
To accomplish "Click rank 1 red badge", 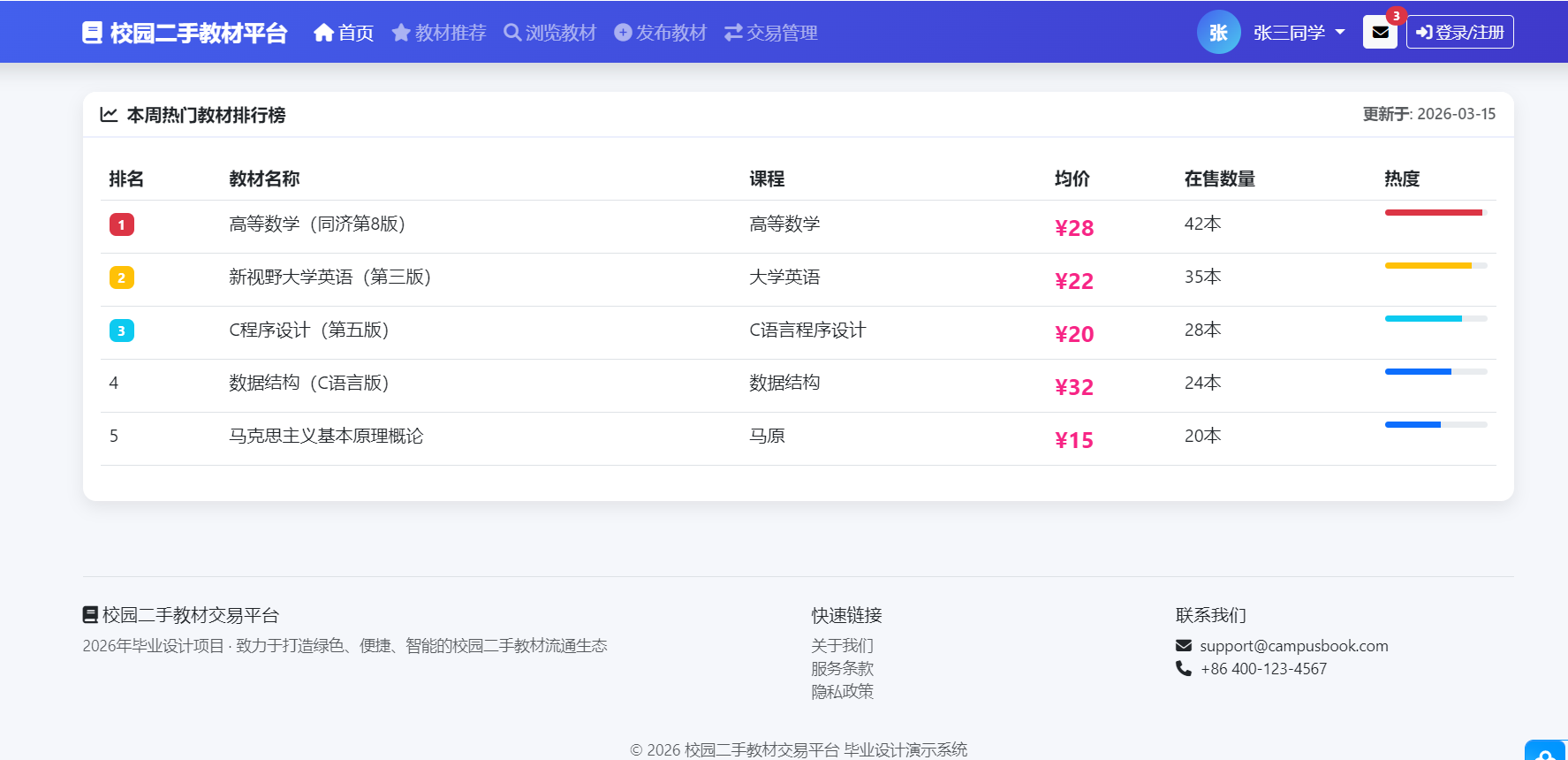I will pos(122,224).
